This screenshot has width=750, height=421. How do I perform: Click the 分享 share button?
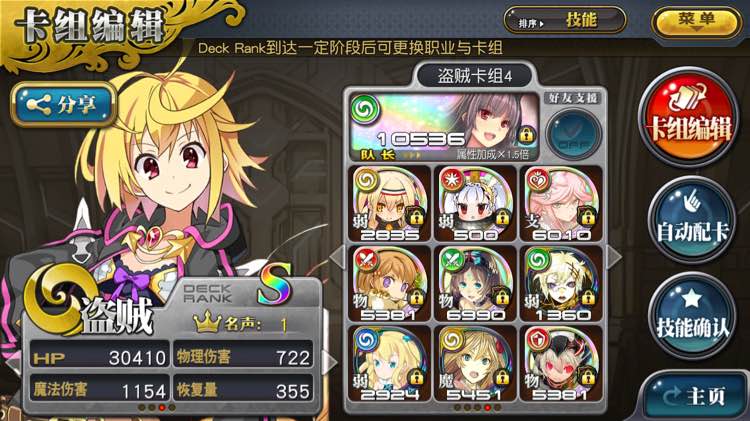[x=64, y=104]
